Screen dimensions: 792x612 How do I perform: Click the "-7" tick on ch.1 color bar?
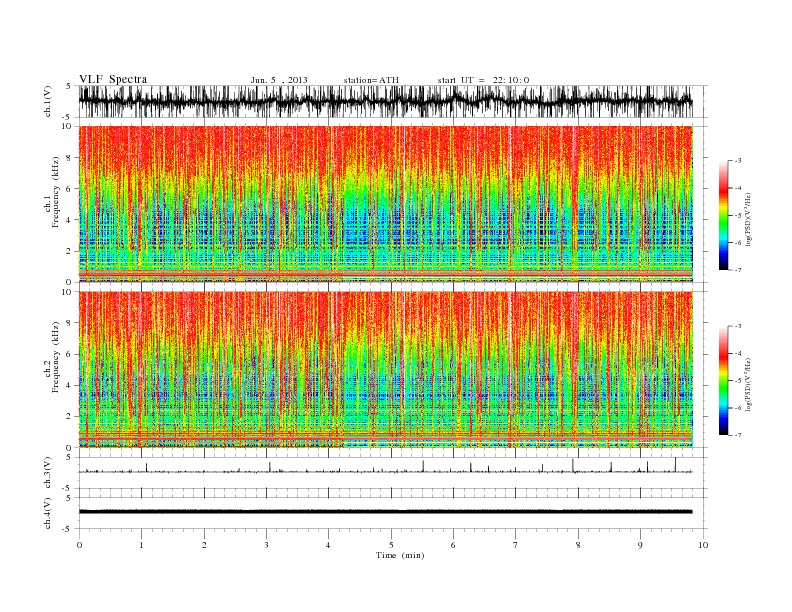738,271
